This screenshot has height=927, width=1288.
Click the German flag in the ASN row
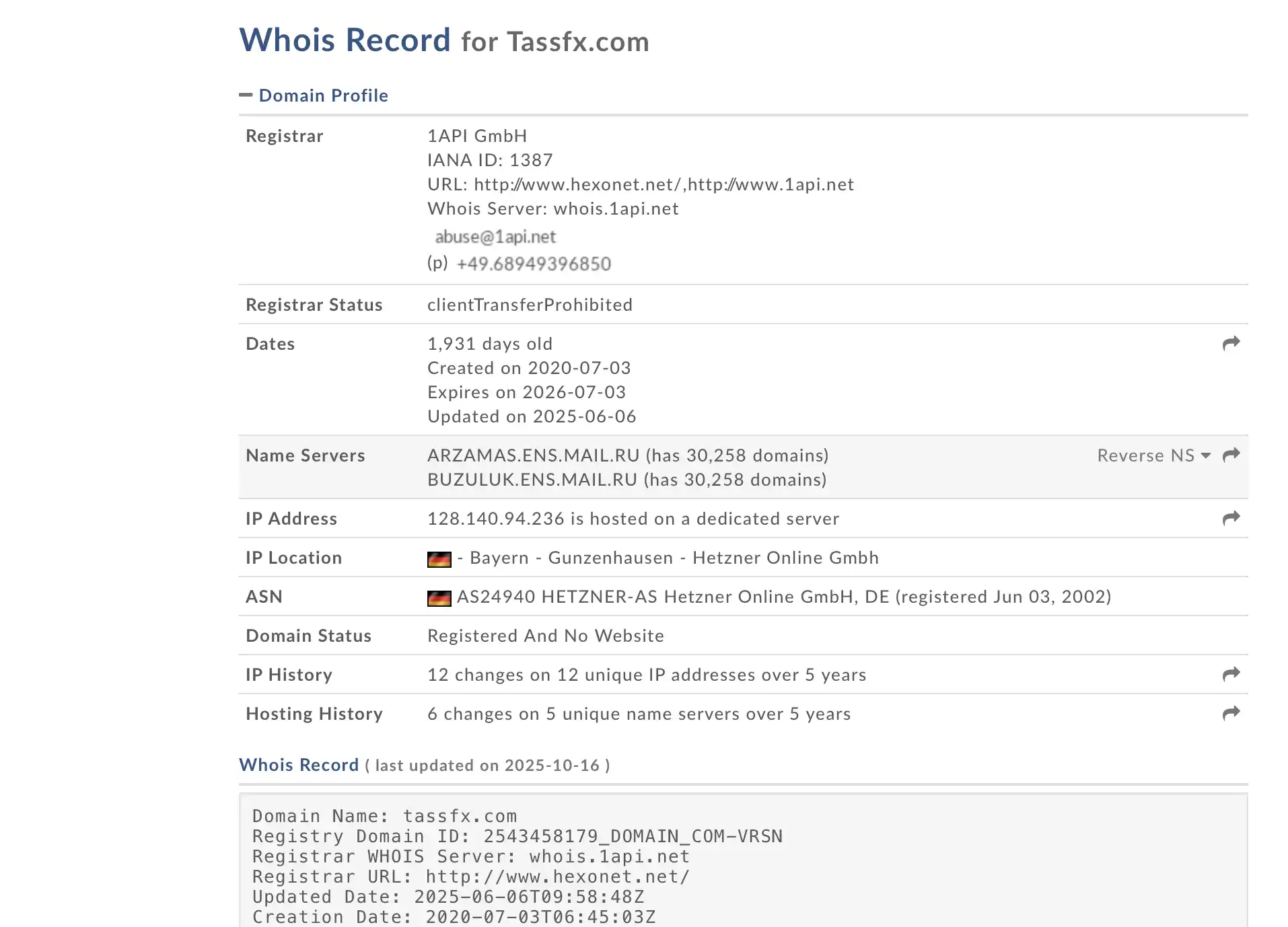(x=439, y=598)
